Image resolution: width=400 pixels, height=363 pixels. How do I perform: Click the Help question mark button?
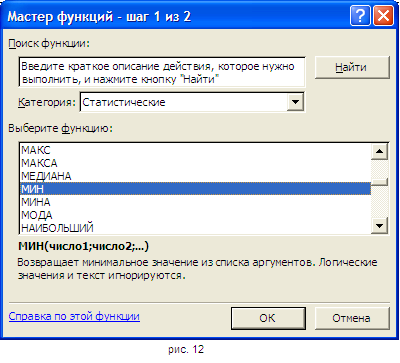tap(360, 15)
